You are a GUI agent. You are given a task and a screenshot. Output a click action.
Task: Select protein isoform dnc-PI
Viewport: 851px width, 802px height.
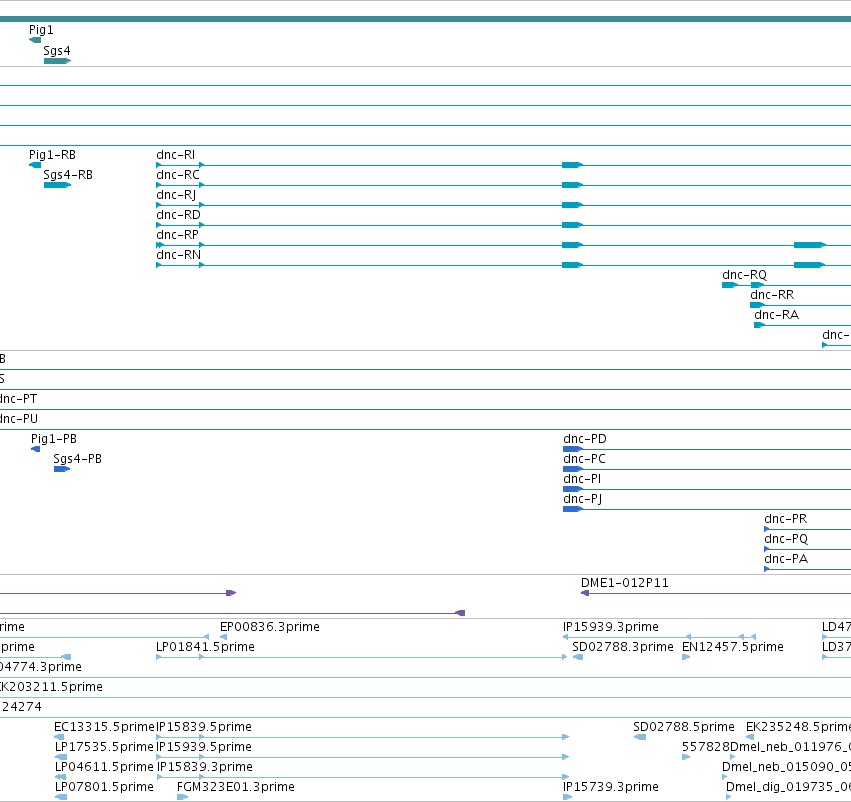pos(582,479)
